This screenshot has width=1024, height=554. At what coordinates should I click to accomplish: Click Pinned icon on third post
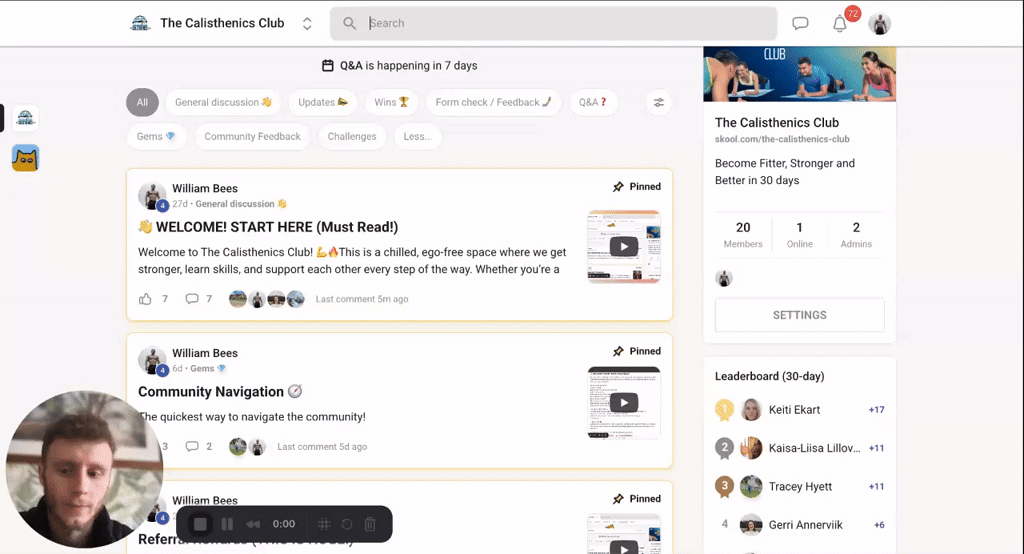click(618, 499)
